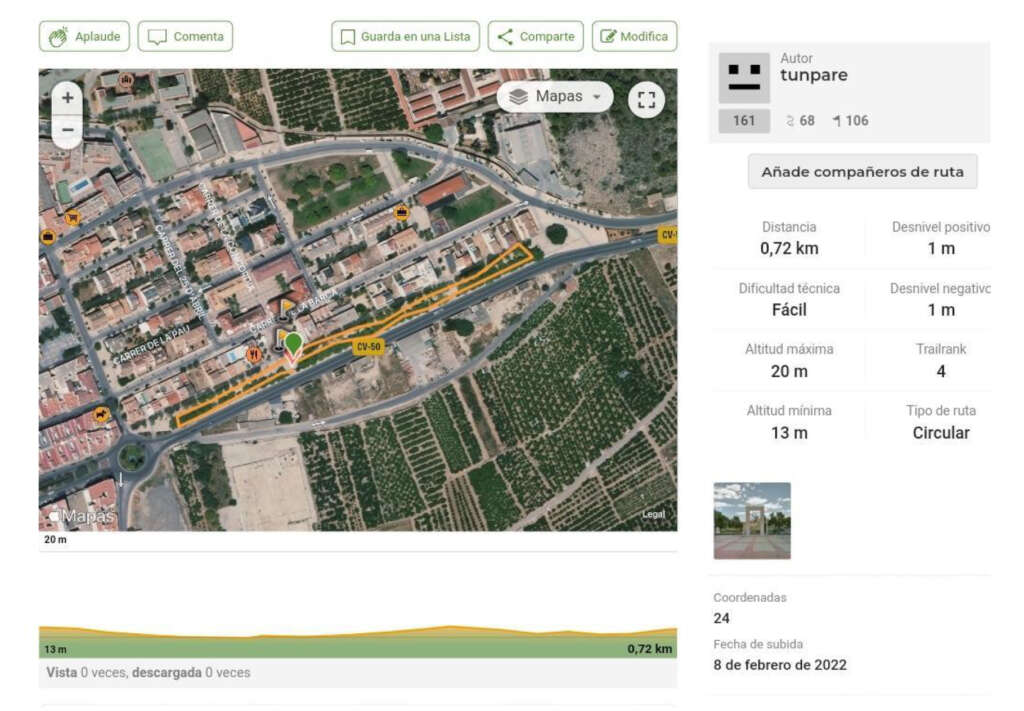Screen dimensions: 1024x711
Task: Save route with Guarda en una Lista
Action: 405,37
